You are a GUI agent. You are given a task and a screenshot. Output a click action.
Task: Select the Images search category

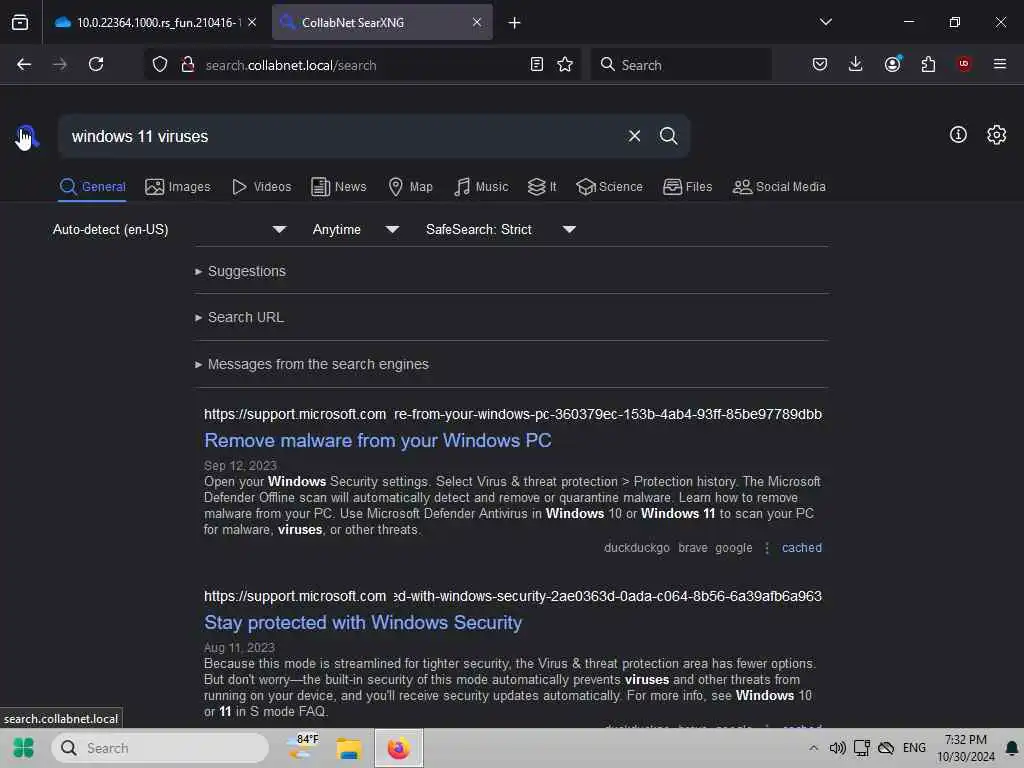pos(178,187)
